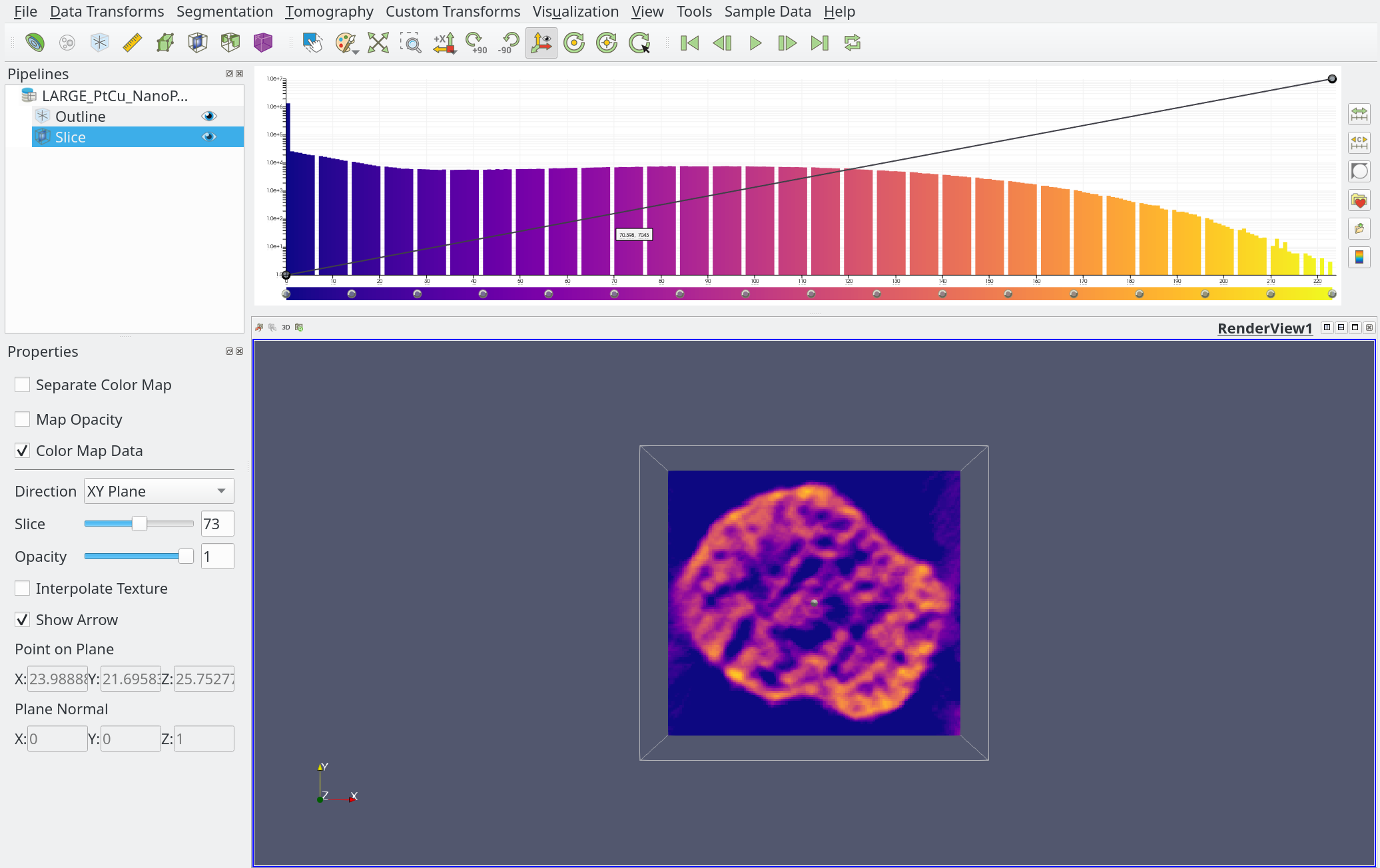
Task: Open the View menu
Action: (x=647, y=11)
